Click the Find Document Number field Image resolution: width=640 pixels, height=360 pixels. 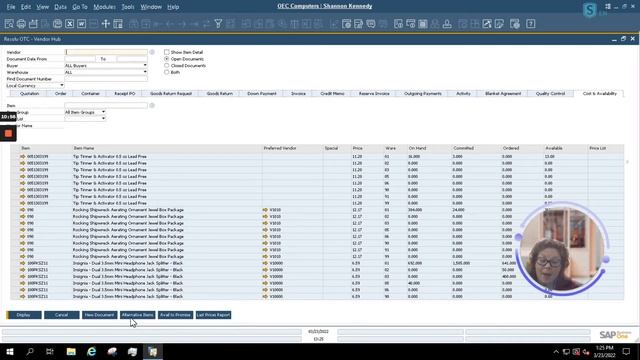coord(106,79)
